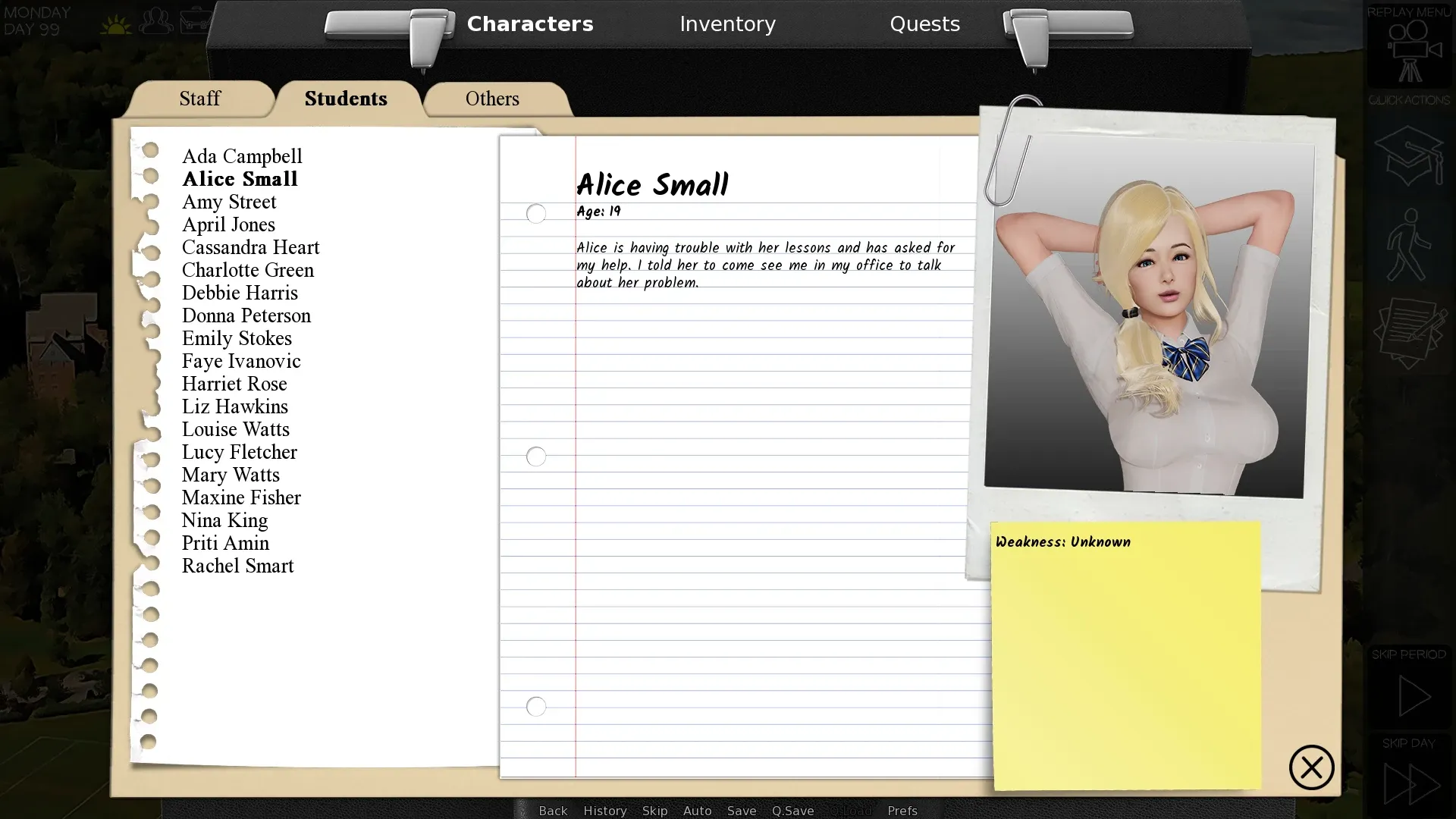Select Harriet Rose from student list
This screenshot has width=1456, height=819.
(234, 384)
